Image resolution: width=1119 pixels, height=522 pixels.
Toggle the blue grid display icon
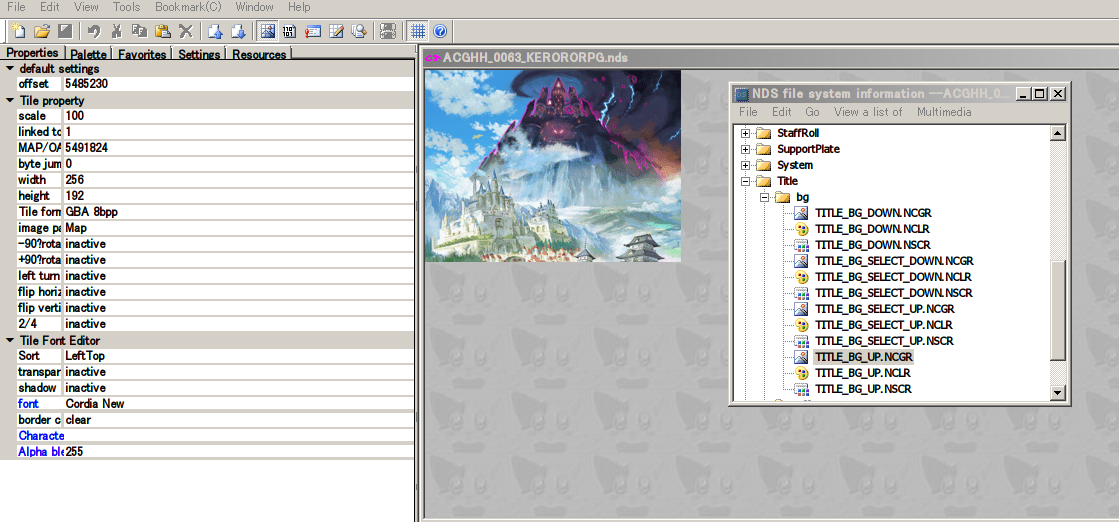pos(418,31)
